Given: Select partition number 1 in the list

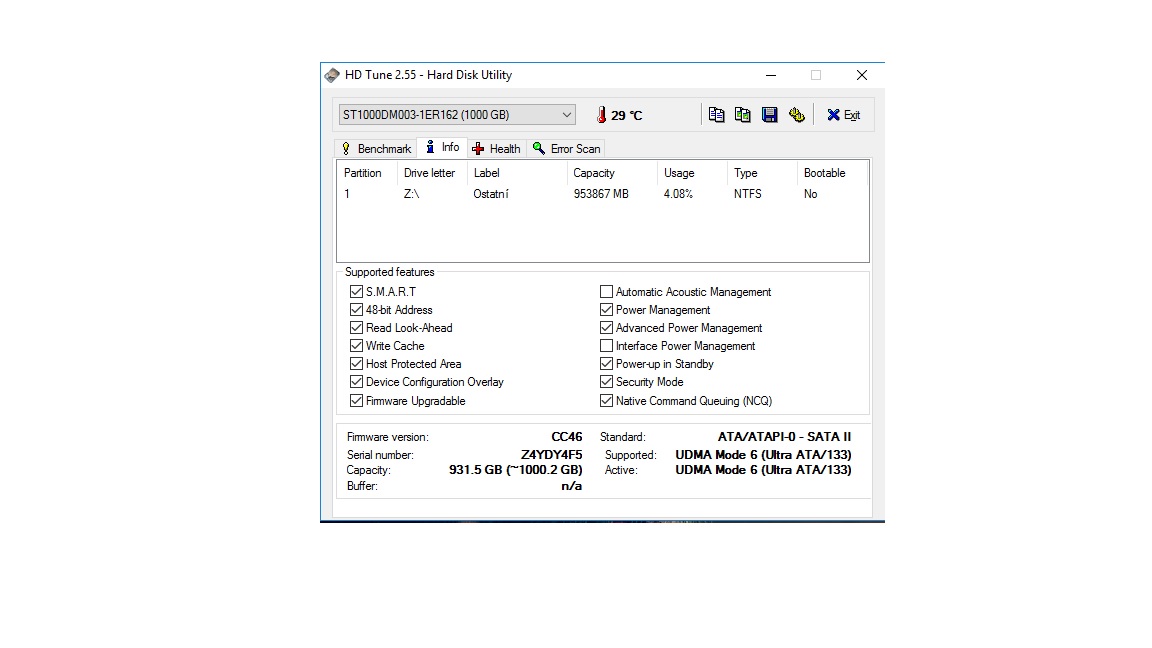Looking at the screenshot, I should pos(347,194).
